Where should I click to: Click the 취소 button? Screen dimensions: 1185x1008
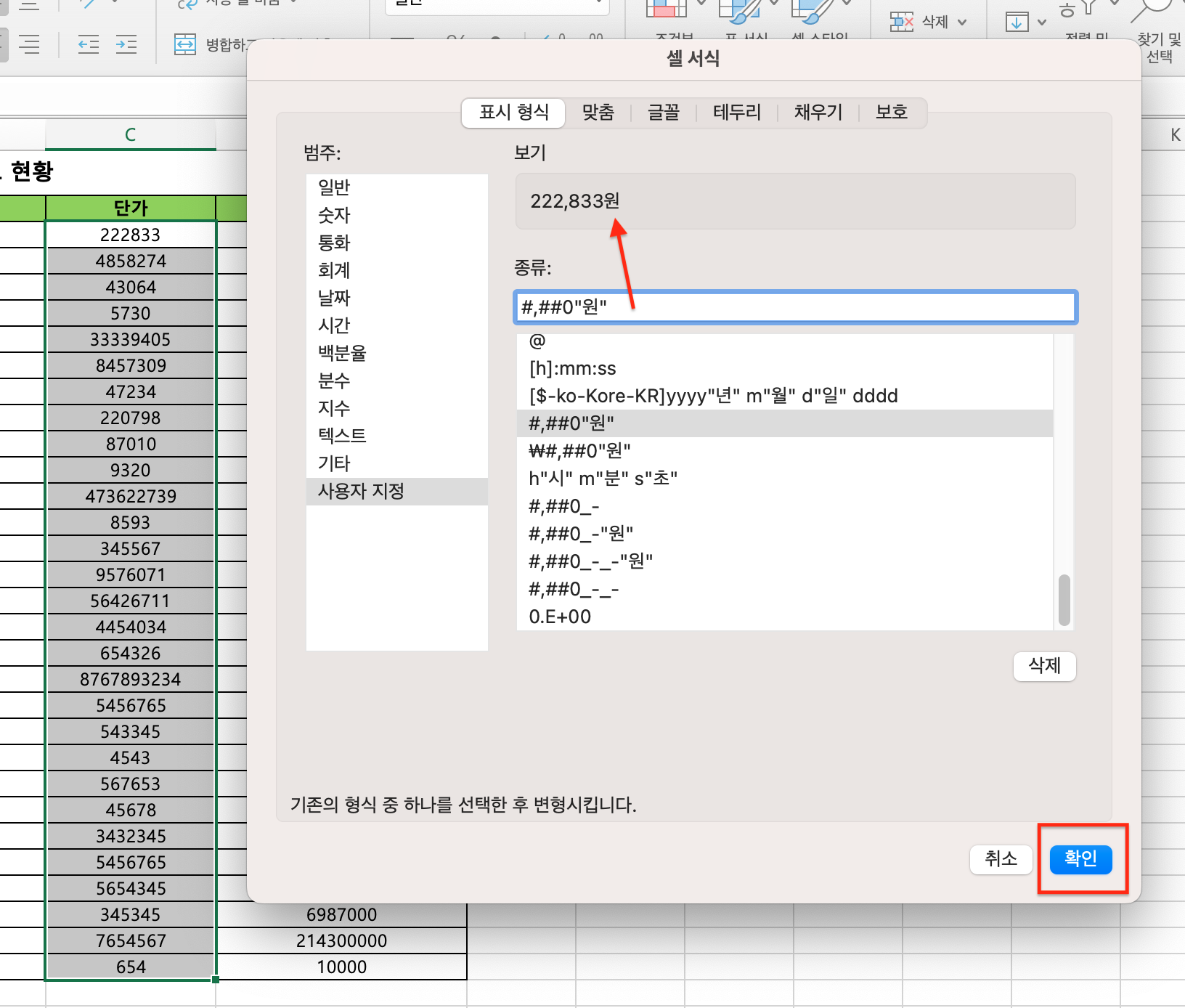[1001, 860]
